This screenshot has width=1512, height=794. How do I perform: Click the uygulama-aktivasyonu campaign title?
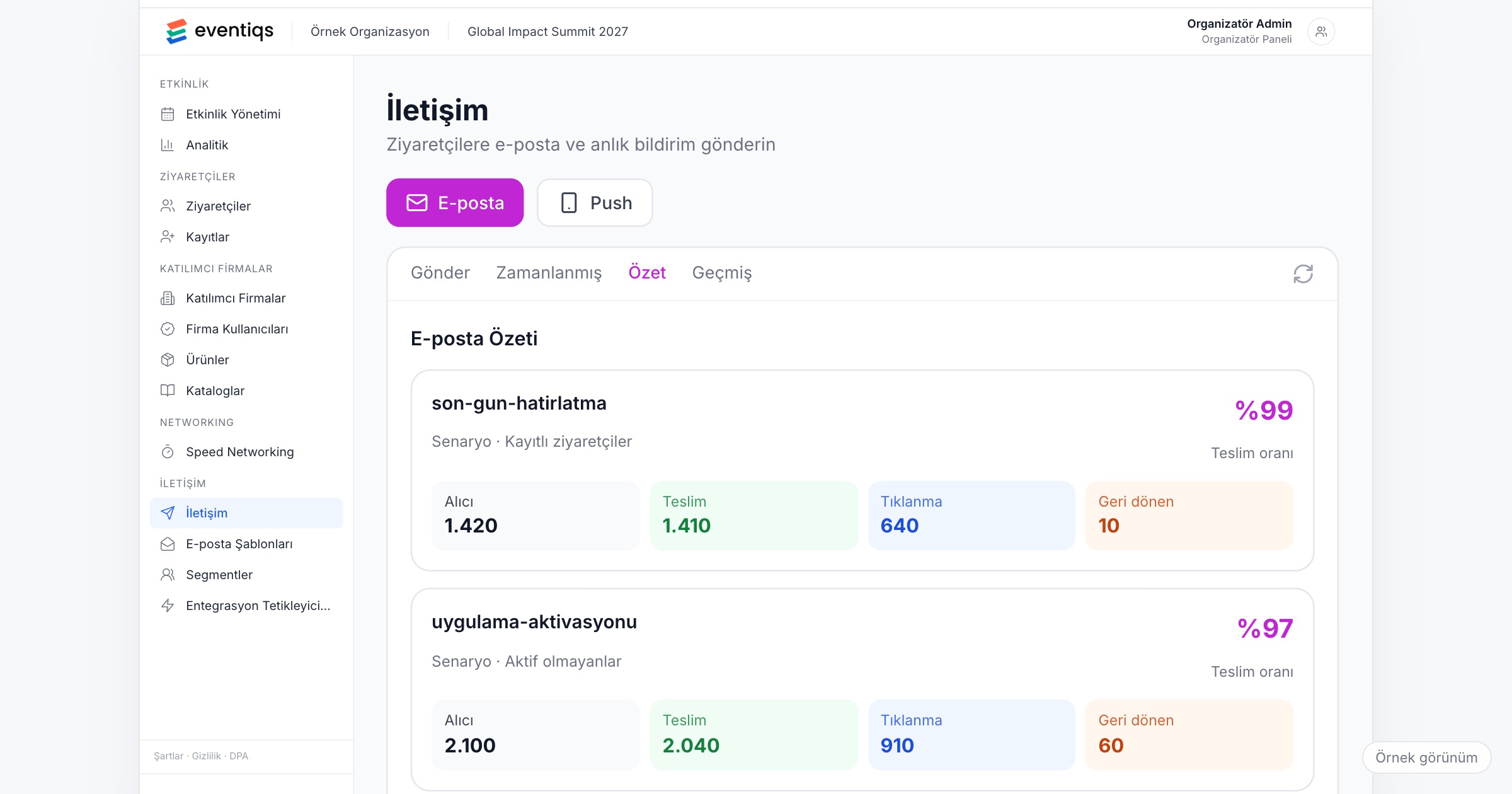(534, 622)
